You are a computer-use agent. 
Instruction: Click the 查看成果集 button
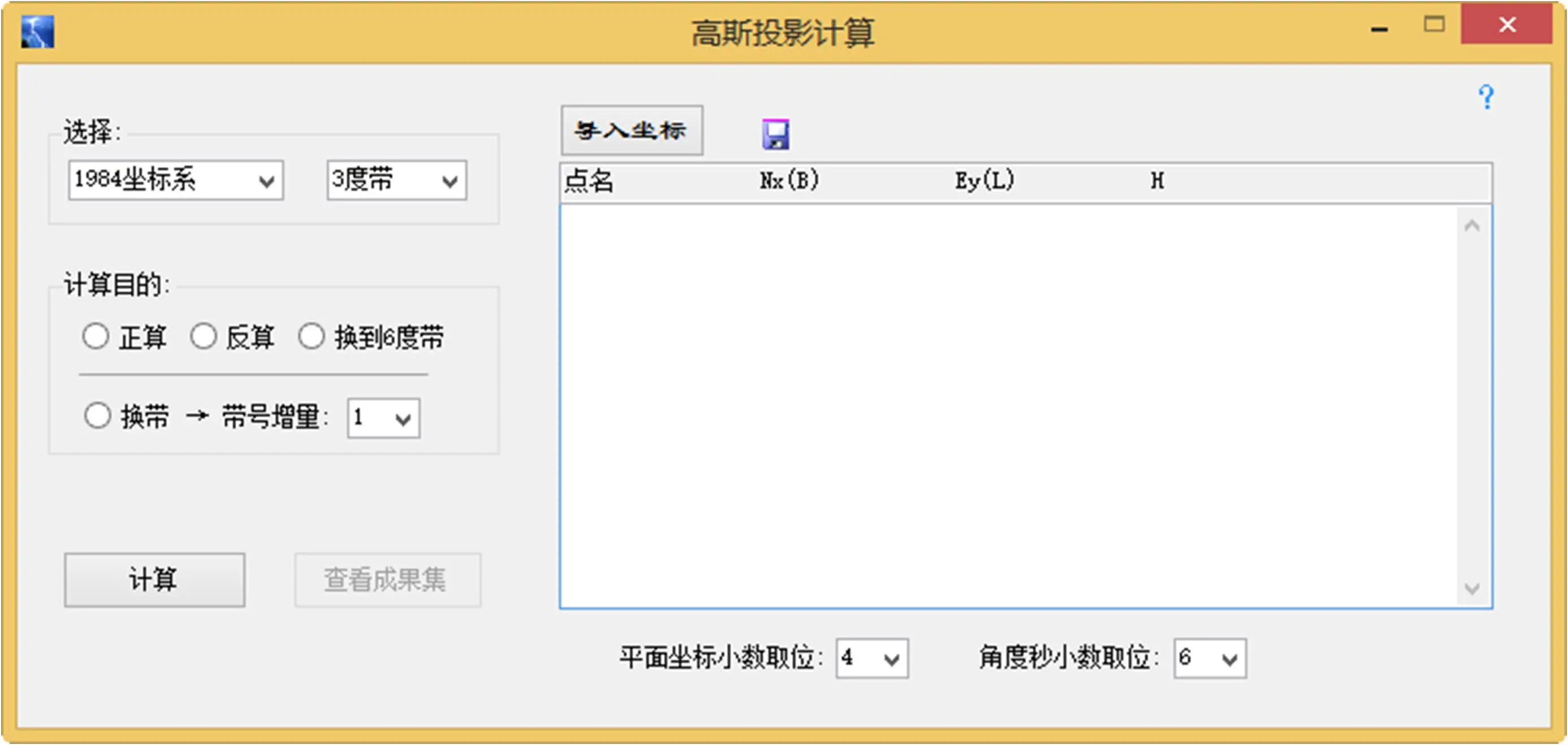pyautogui.click(x=388, y=579)
